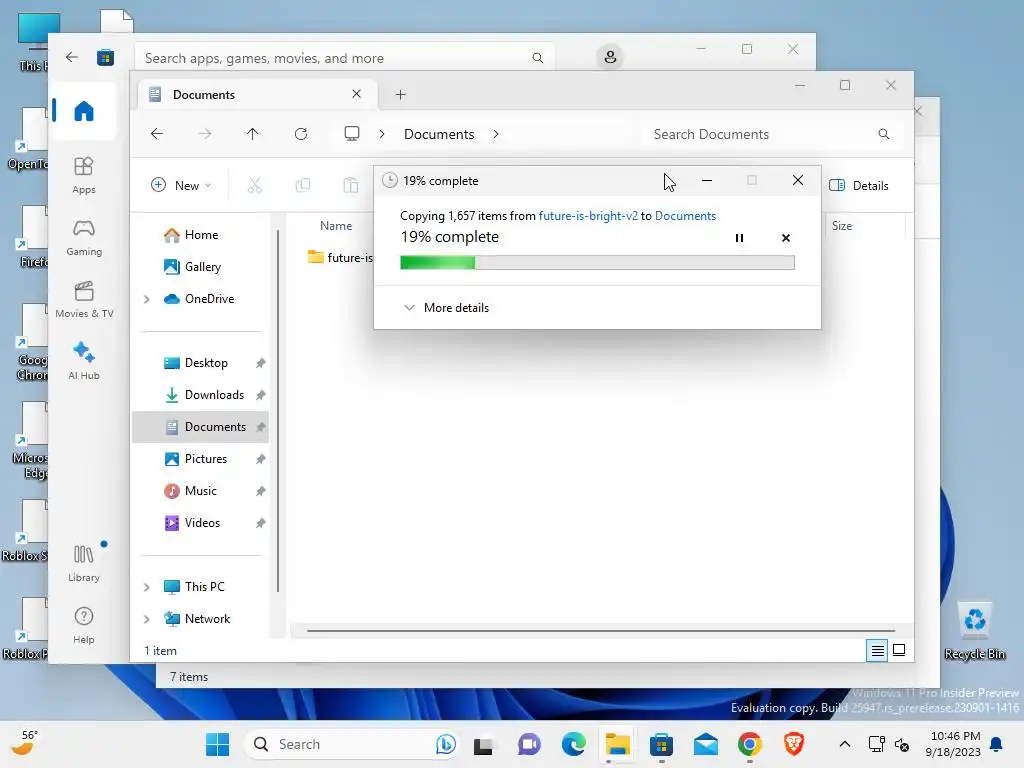This screenshot has width=1024, height=768.
Task: Open the Documents destination link in dialog
Action: click(685, 216)
